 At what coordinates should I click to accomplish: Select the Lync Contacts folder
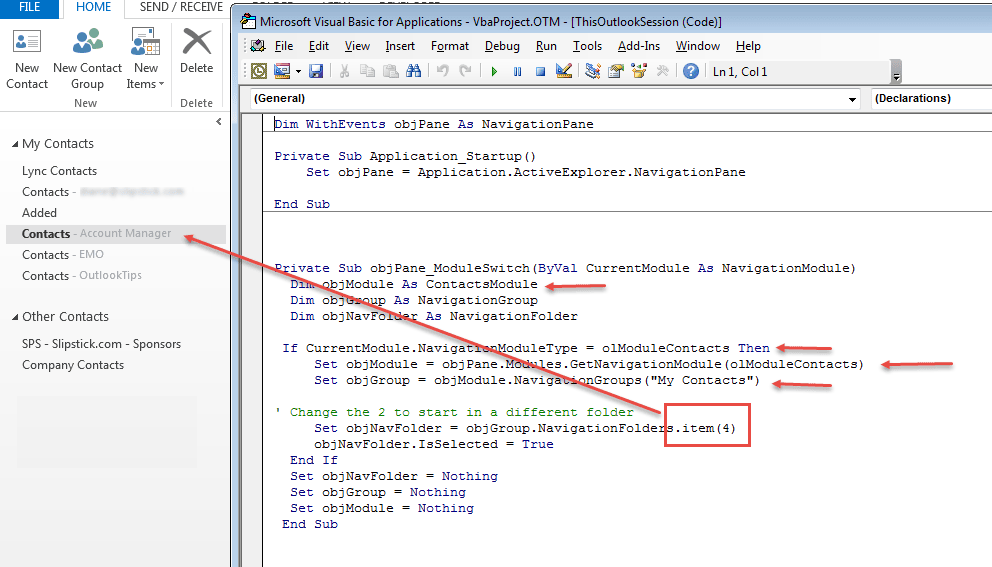point(59,171)
